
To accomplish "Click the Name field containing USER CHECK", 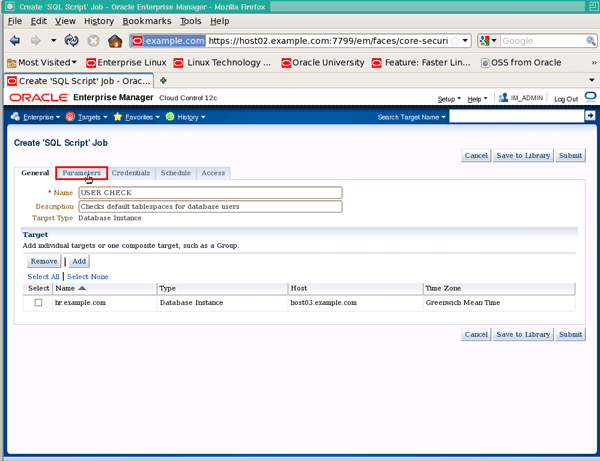I will click(210, 192).
